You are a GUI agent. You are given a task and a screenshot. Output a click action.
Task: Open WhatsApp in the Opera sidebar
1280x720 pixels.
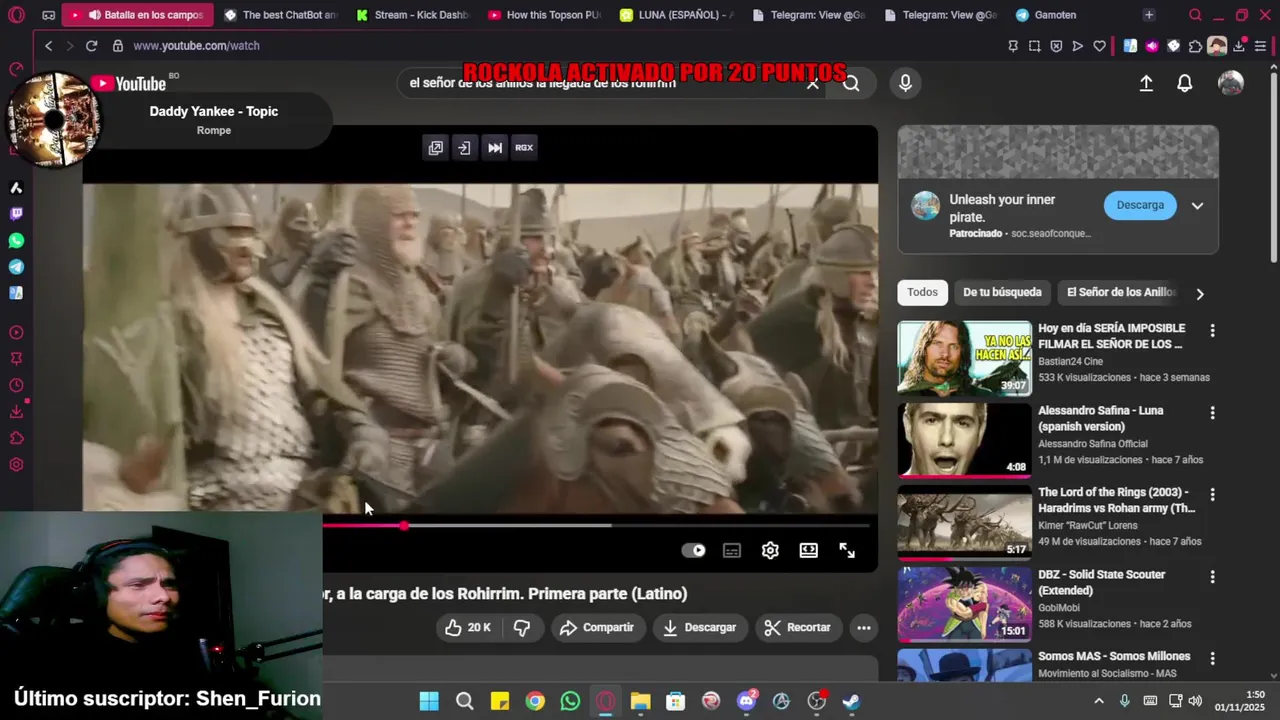(x=16, y=240)
